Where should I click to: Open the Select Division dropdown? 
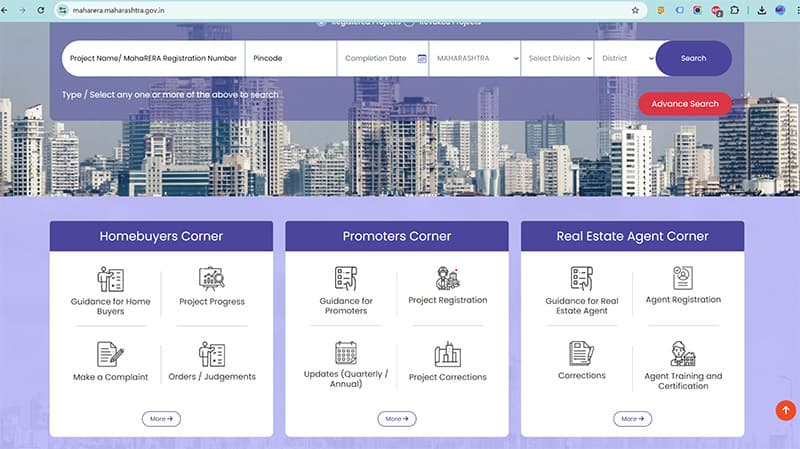(558, 59)
